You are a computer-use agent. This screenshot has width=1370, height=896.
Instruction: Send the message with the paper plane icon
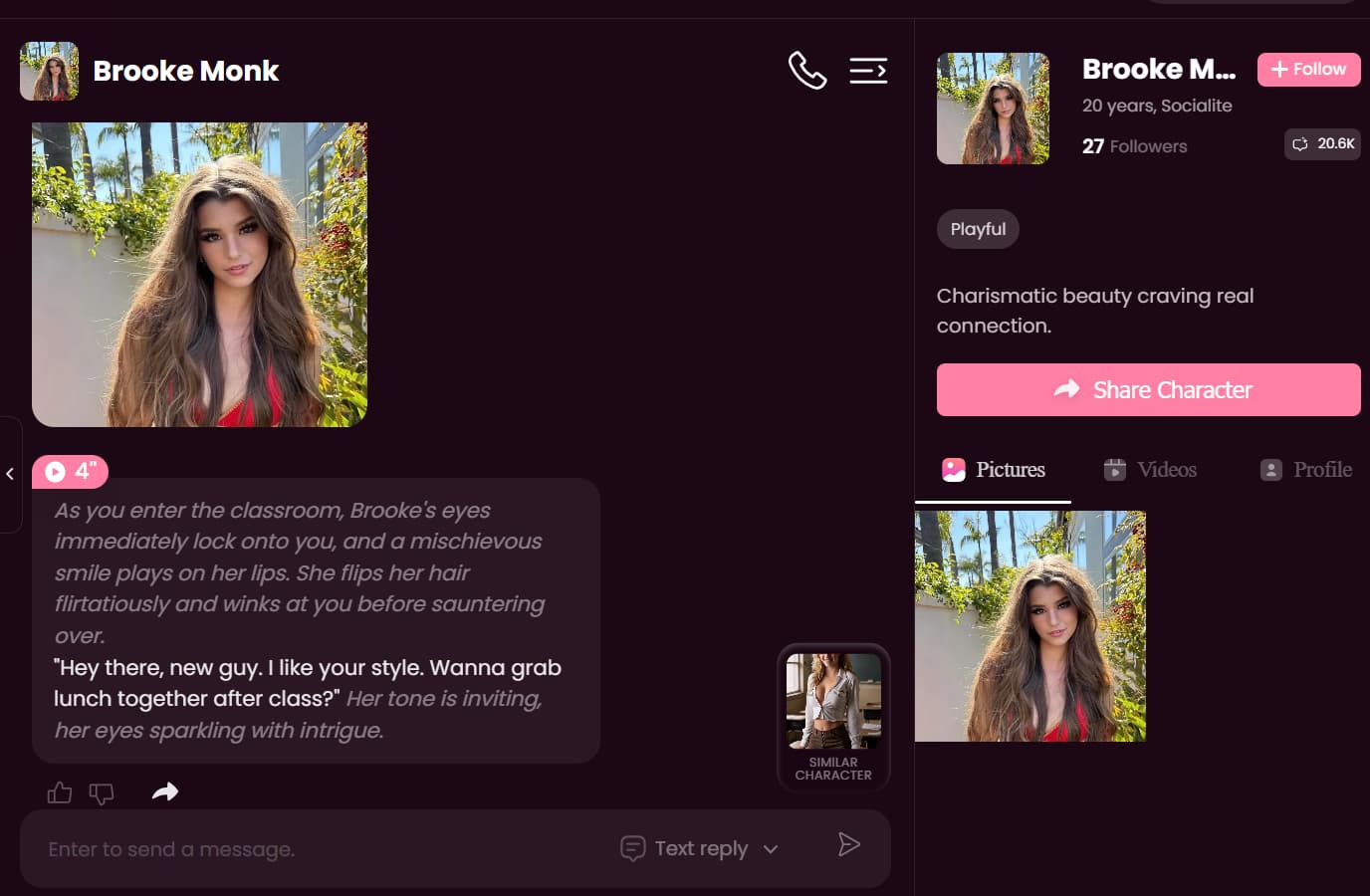(x=848, y=845)
